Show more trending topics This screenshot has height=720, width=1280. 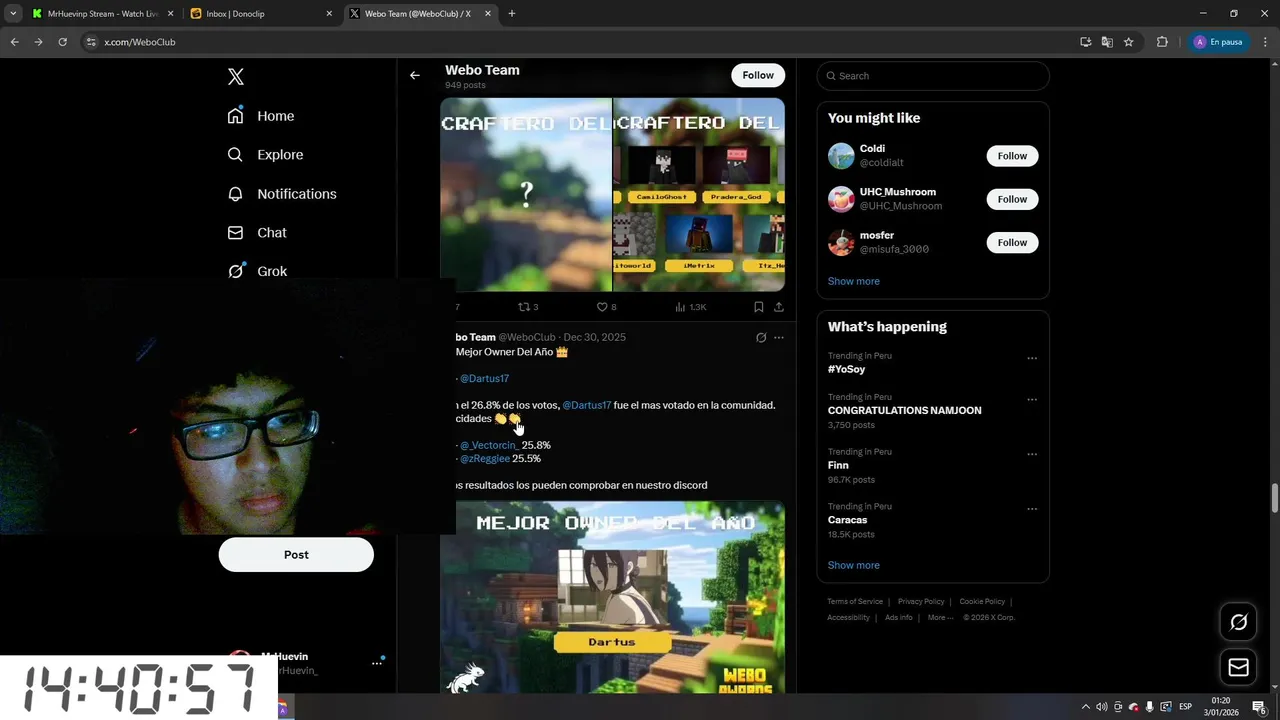coord(854,565)
